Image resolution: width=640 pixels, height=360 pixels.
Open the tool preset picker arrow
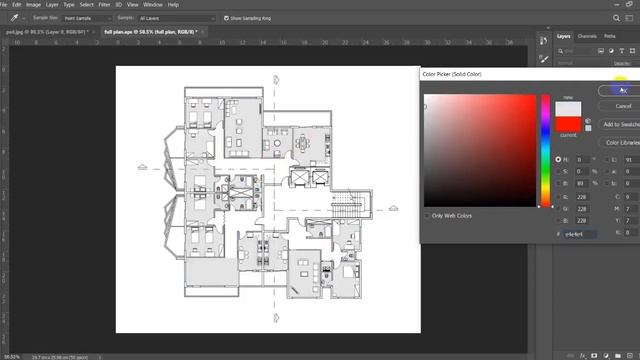tap(23, 18)
